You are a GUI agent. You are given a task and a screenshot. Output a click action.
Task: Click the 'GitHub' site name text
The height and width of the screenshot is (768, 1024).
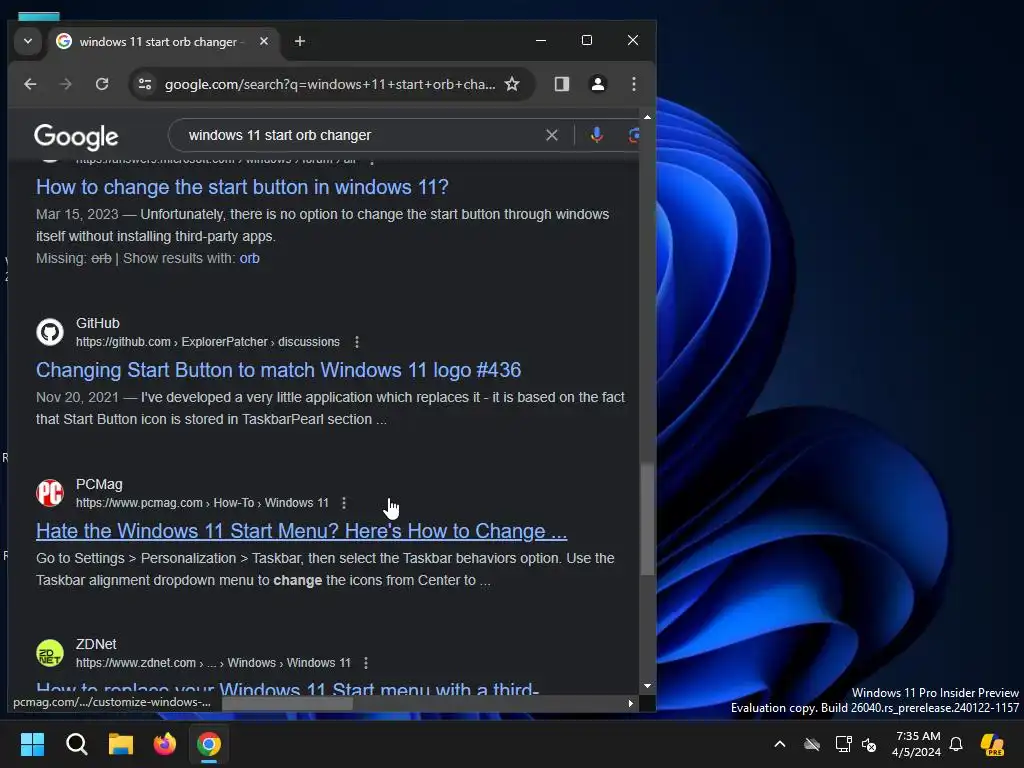98,323
